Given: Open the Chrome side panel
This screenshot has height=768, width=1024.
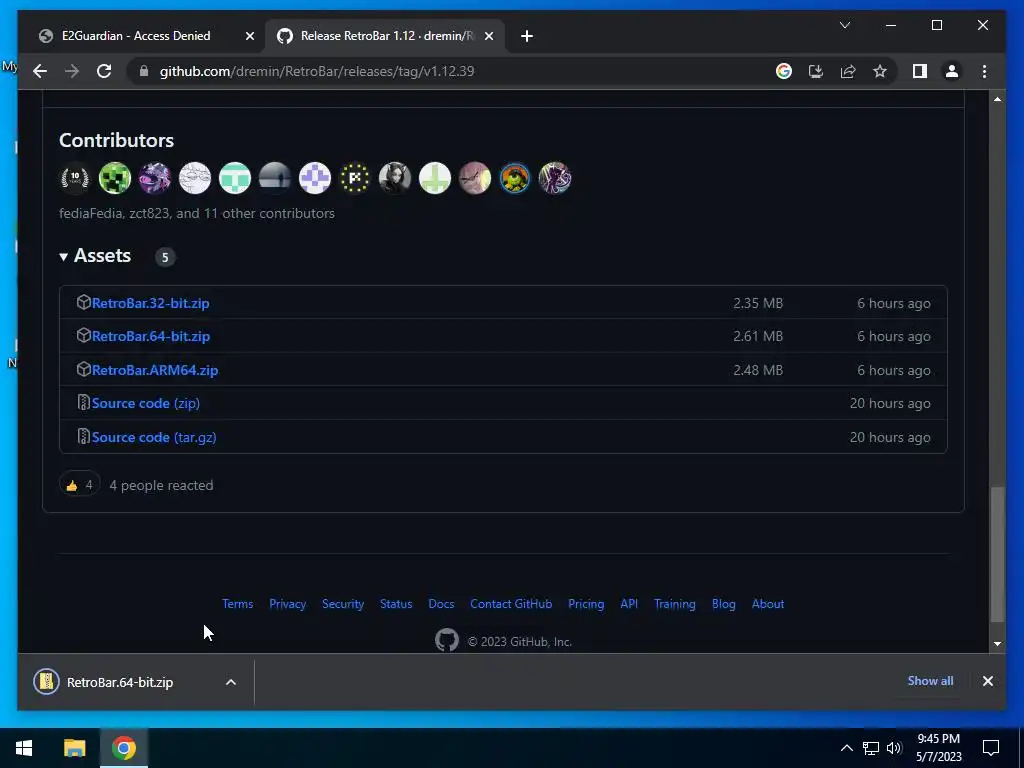Looking at the screenshot, I should 920,71.
